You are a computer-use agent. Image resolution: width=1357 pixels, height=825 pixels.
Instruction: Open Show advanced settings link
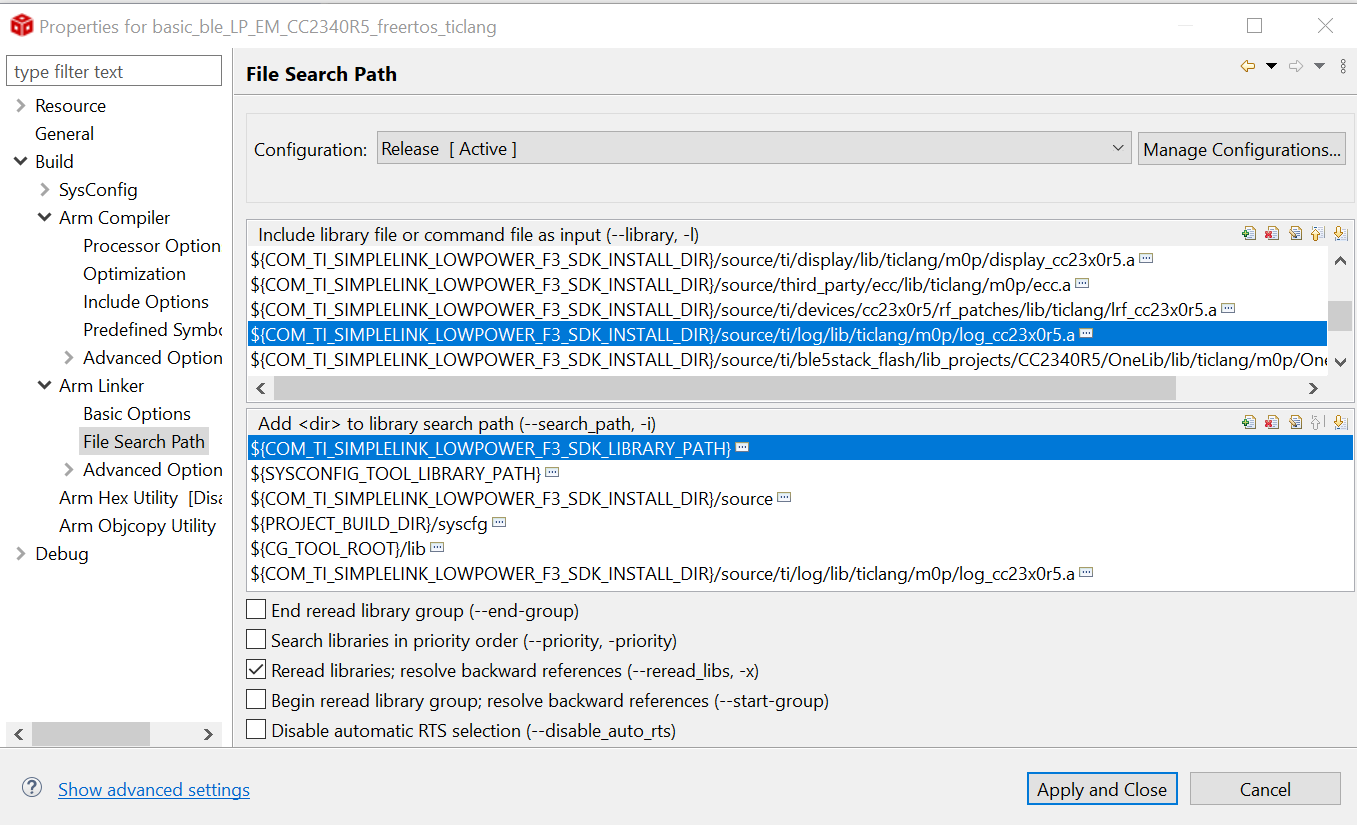pos(153,789)
